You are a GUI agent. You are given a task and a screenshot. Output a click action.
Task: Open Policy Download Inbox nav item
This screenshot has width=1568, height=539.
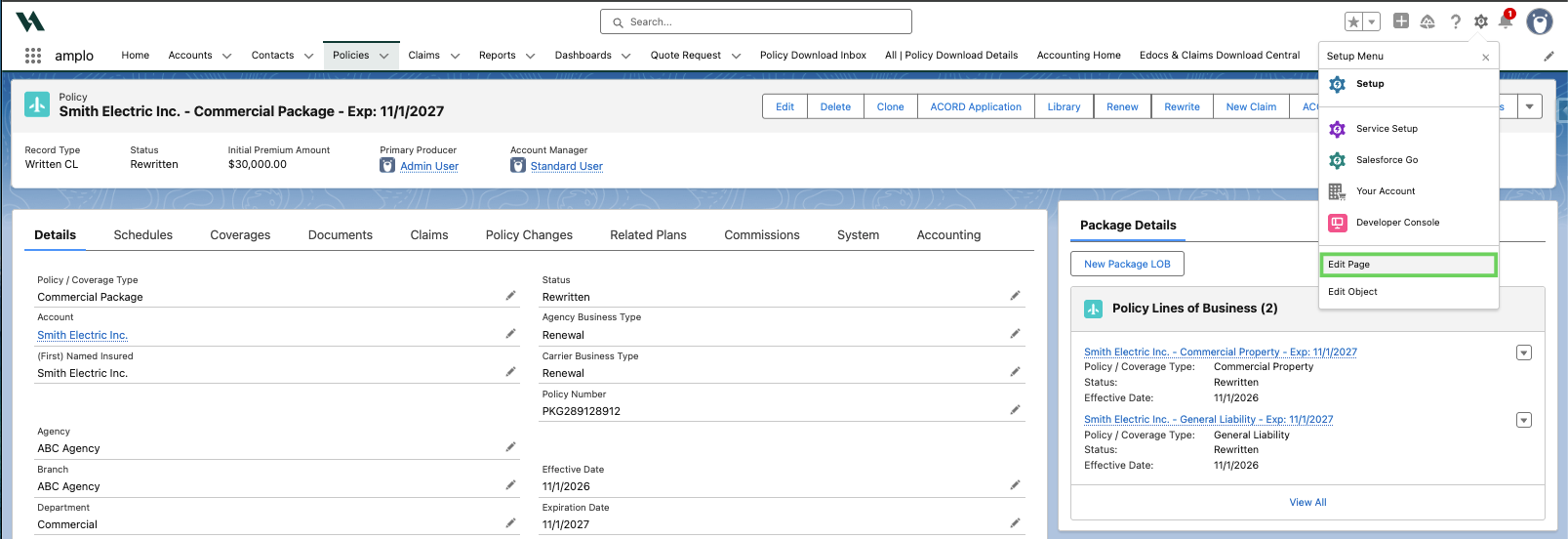pyautogui.click(x=813, y=56)
